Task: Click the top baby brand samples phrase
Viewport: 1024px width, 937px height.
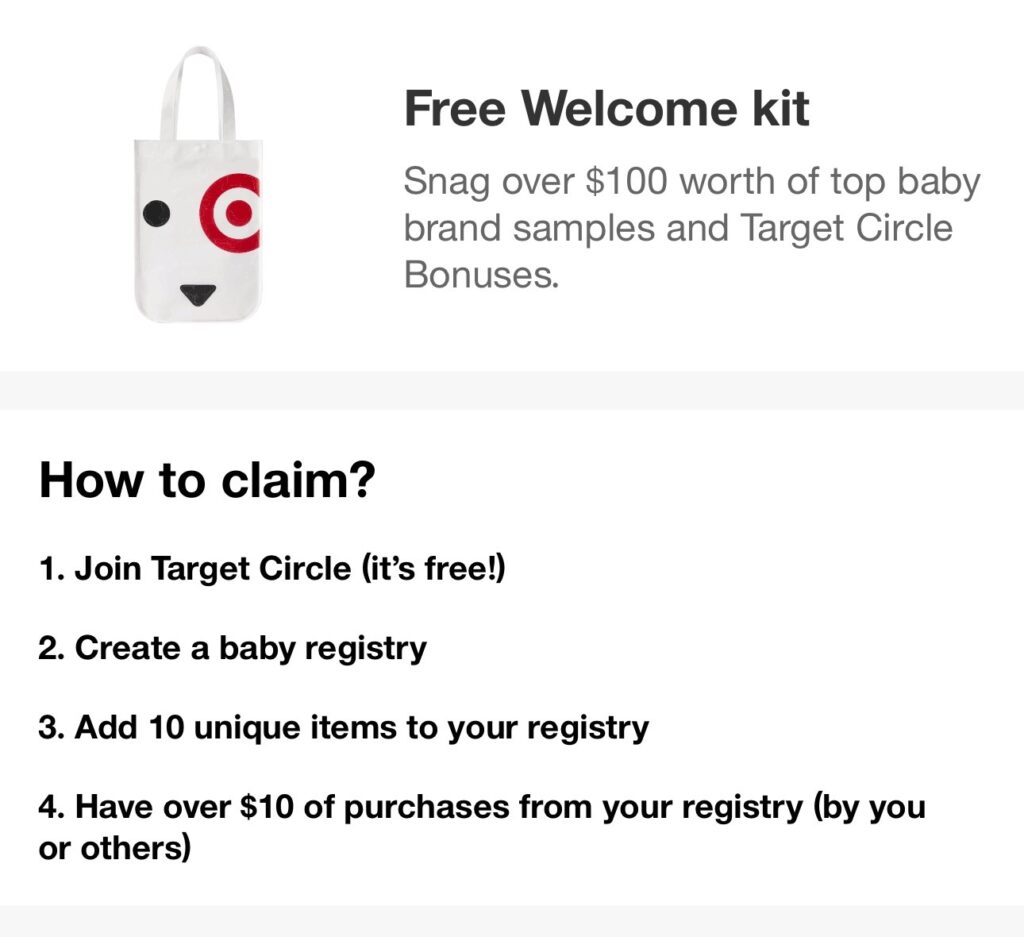Action: [692, 205]
